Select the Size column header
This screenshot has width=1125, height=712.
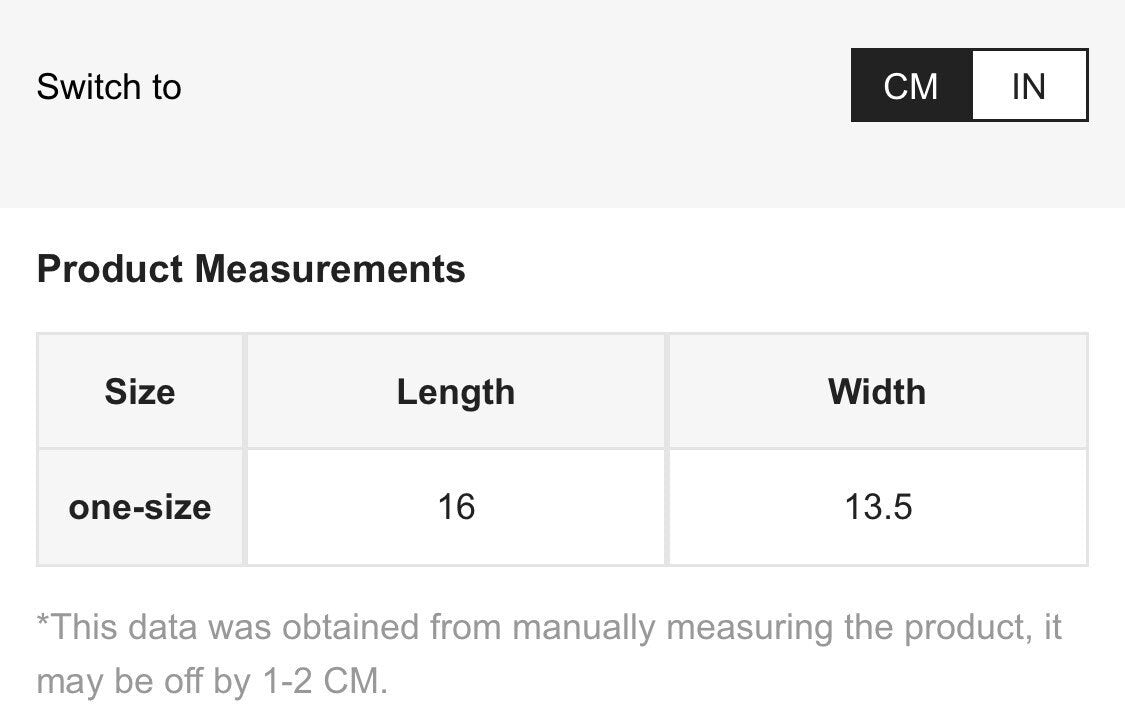pyautogui.click(x=140, y=392)
